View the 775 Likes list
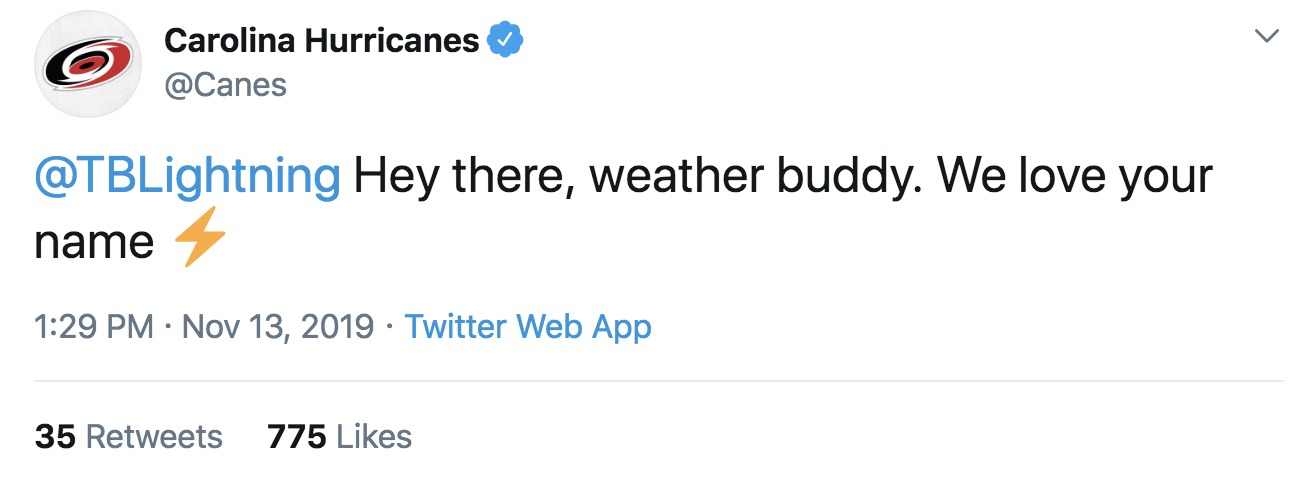Viewport: 1316px width, 486px height. 339,436
